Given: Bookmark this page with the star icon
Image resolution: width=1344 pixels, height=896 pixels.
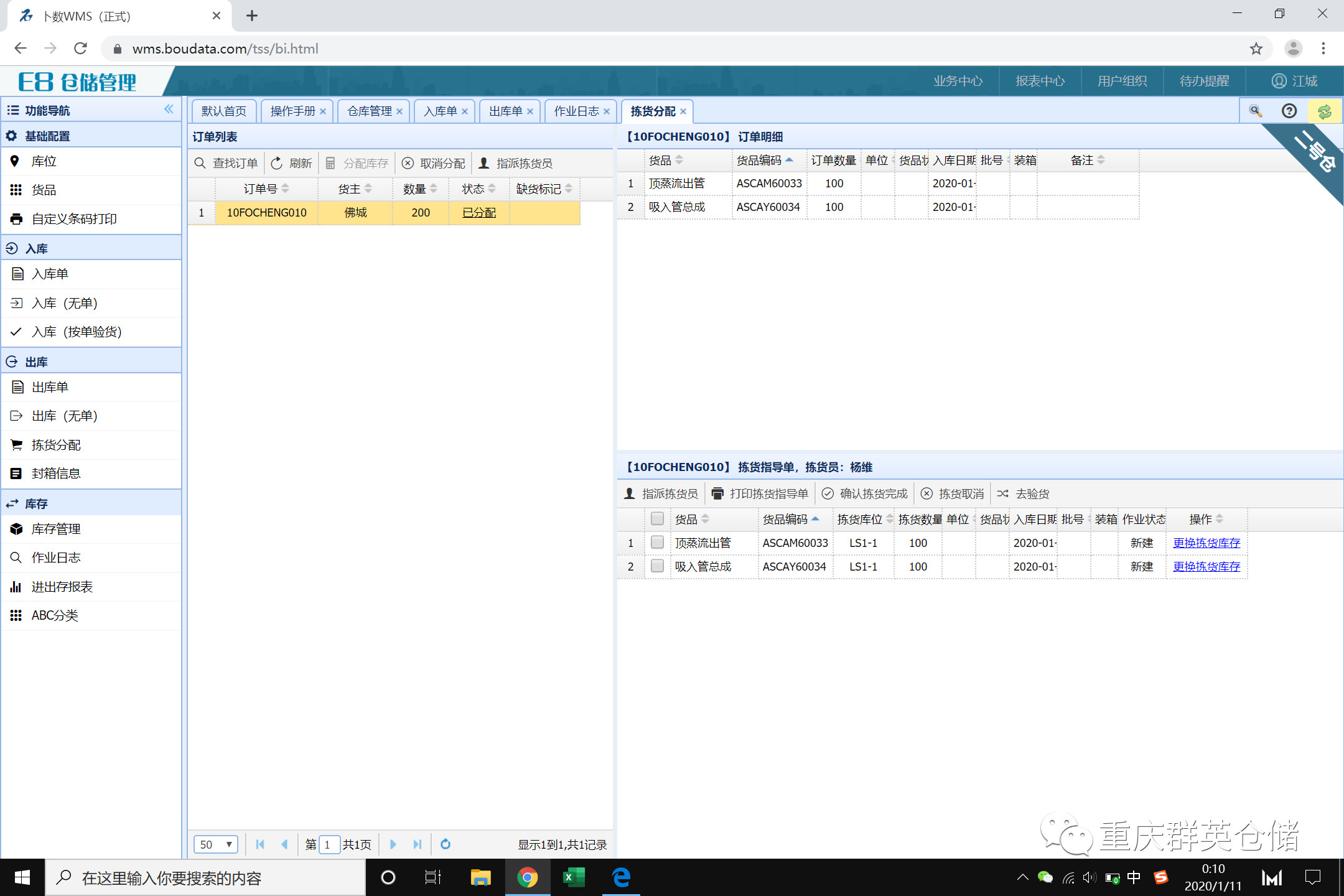Looking at the screenshot, I should tap(1256, 49).
